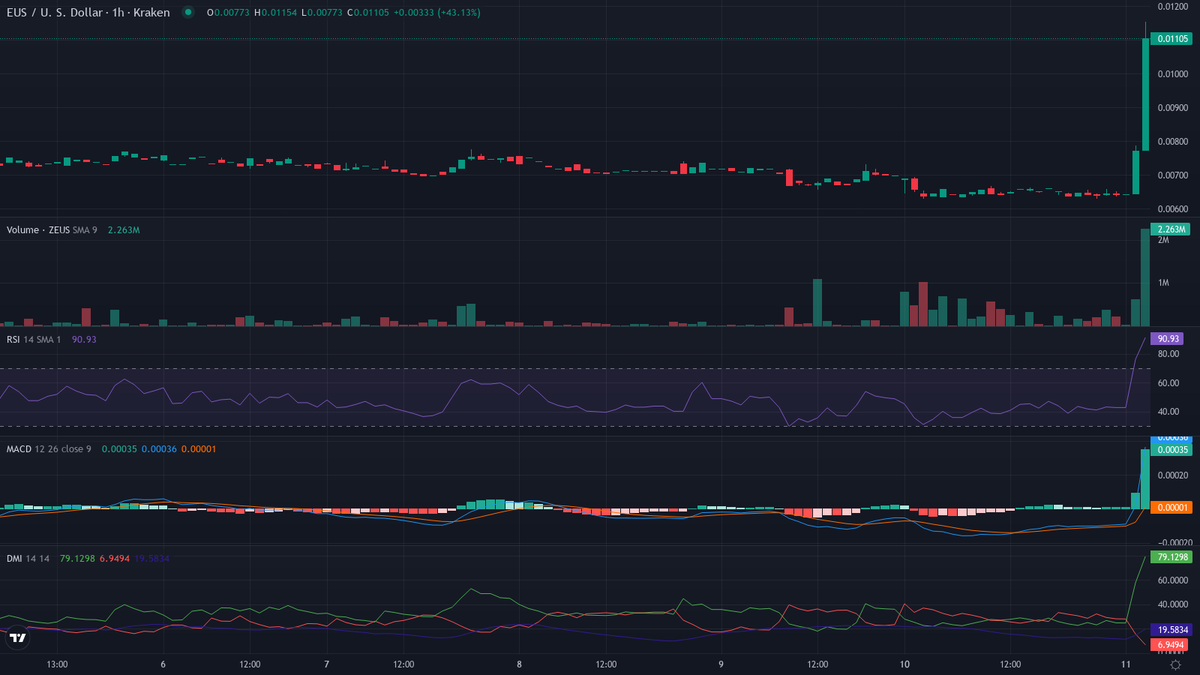Click the 60.00 RSI axis tick

(x=1167, y=383)
